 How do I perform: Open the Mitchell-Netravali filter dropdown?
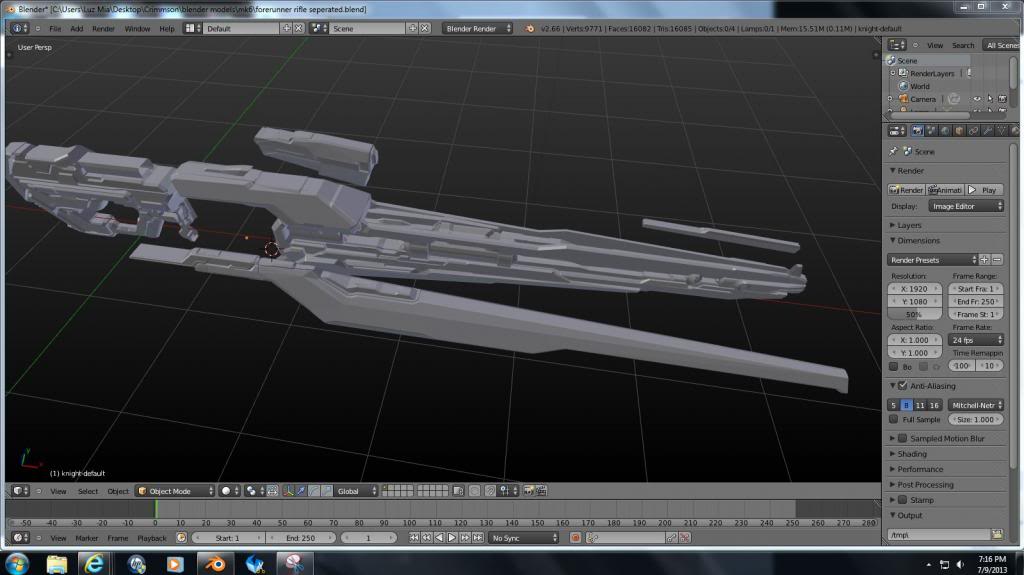click(x=976, y=405)
